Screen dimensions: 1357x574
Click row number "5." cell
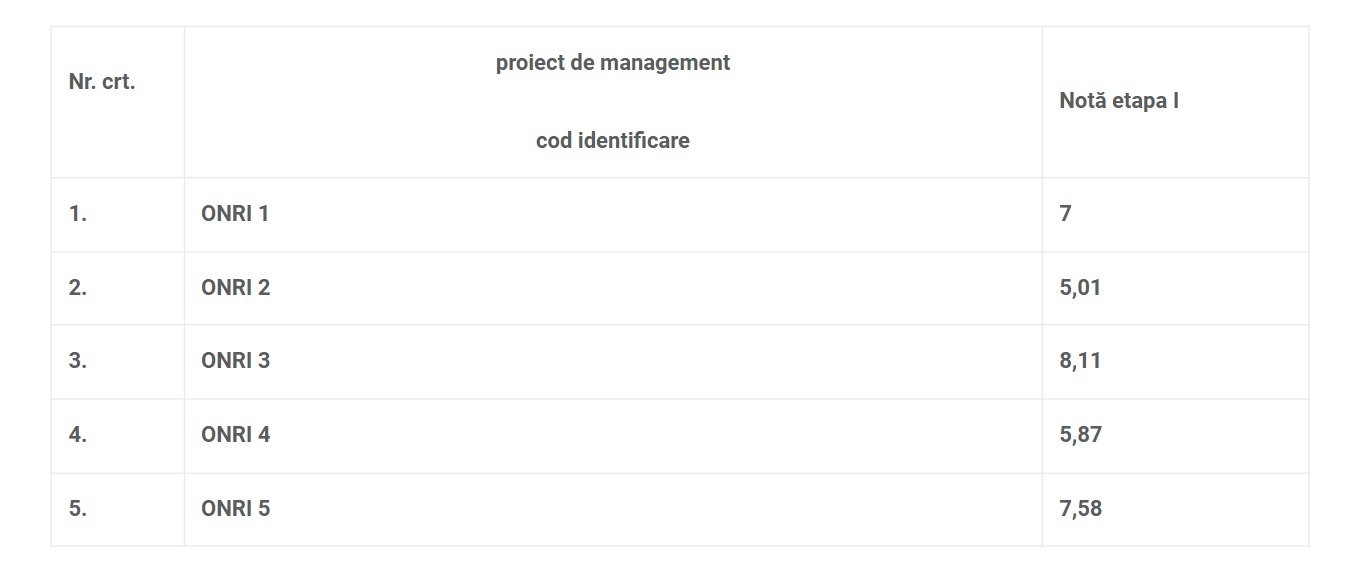(78, 509)
